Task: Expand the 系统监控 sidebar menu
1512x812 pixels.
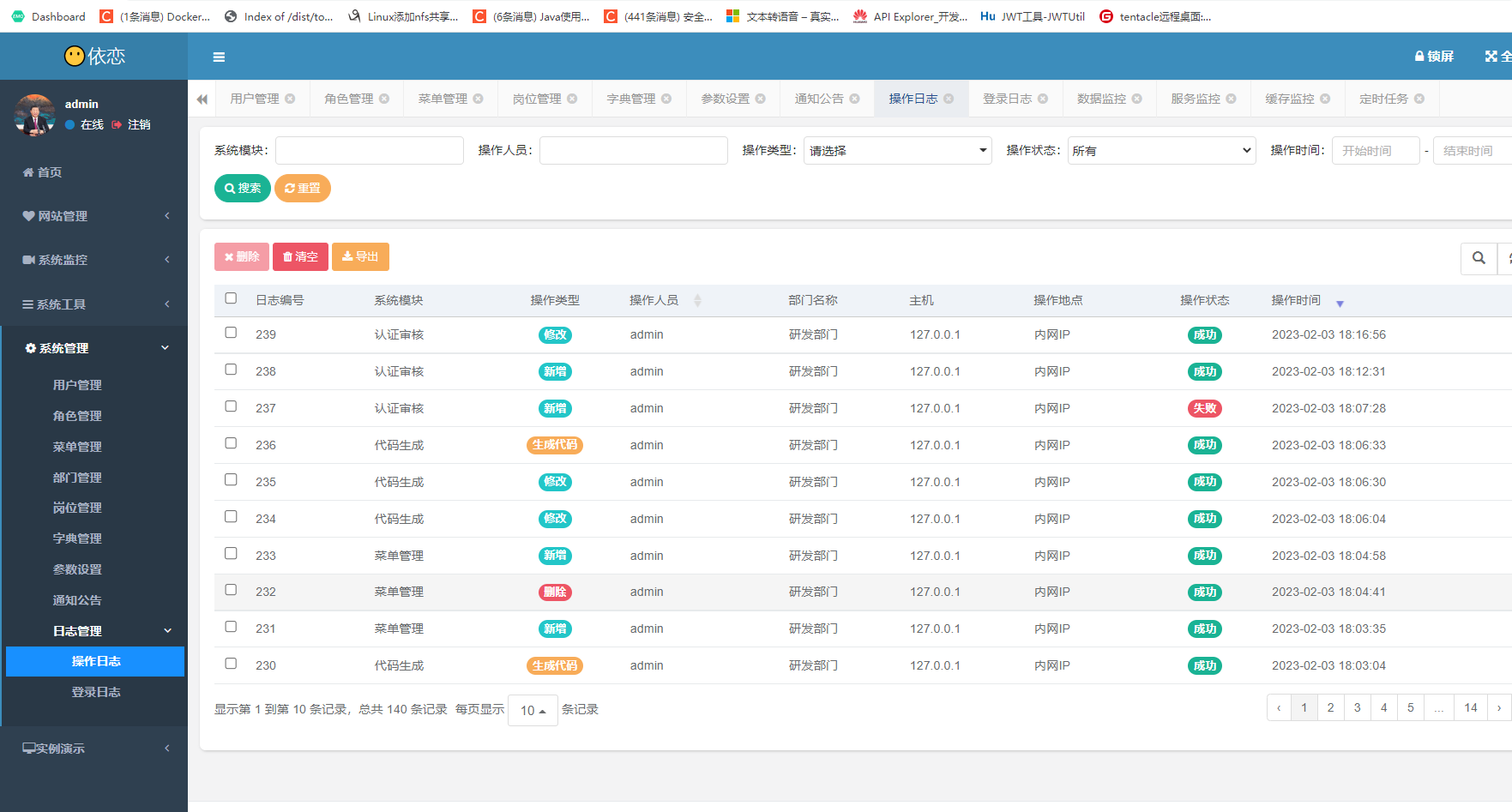Action: tap(93, 260)
